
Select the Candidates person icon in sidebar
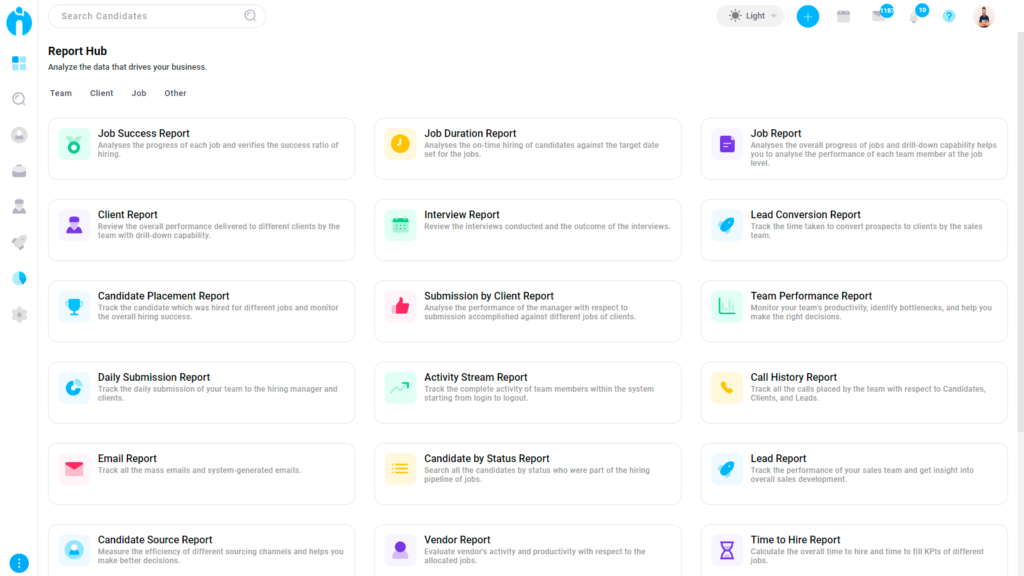[18, 206]
